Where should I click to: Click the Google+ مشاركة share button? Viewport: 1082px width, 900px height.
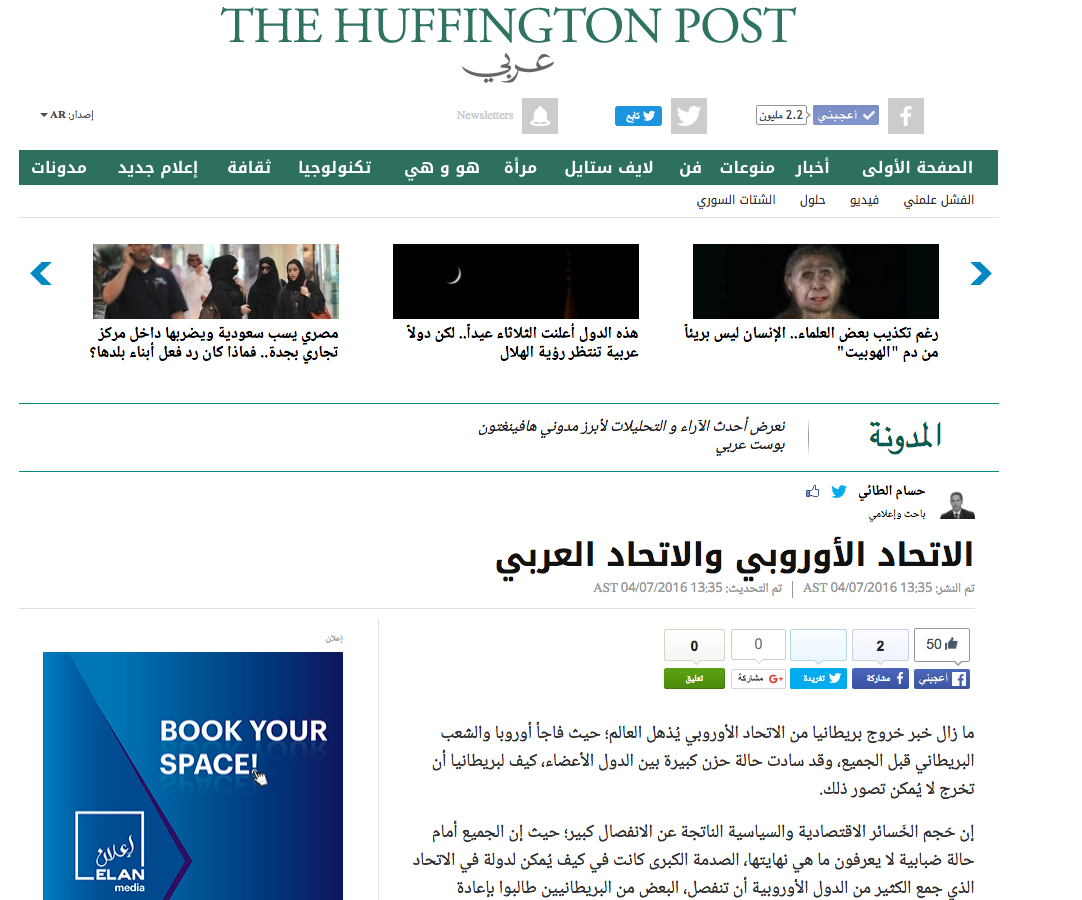point(758,678)
